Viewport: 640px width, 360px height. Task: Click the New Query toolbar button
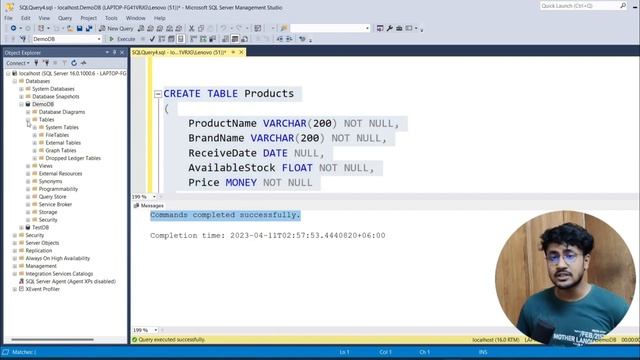[116, 28]
